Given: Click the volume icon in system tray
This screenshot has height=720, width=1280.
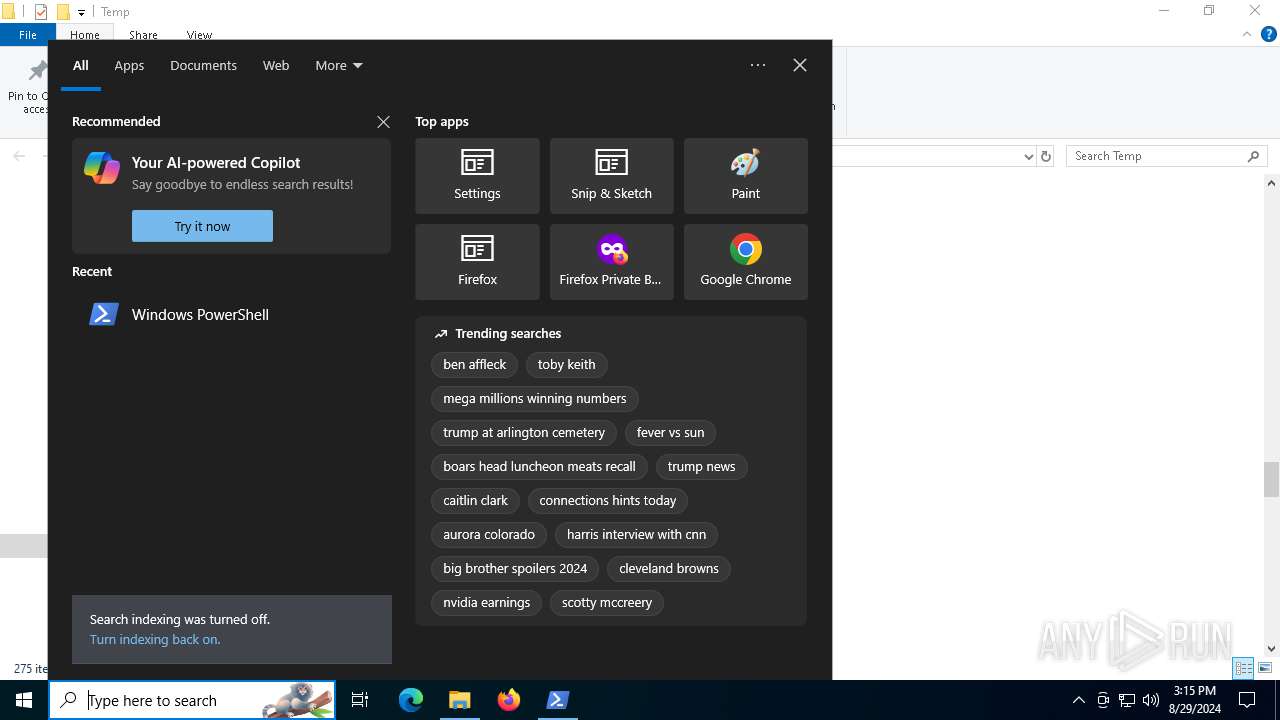Looking at the screenshot, I should coord(1151,700).
